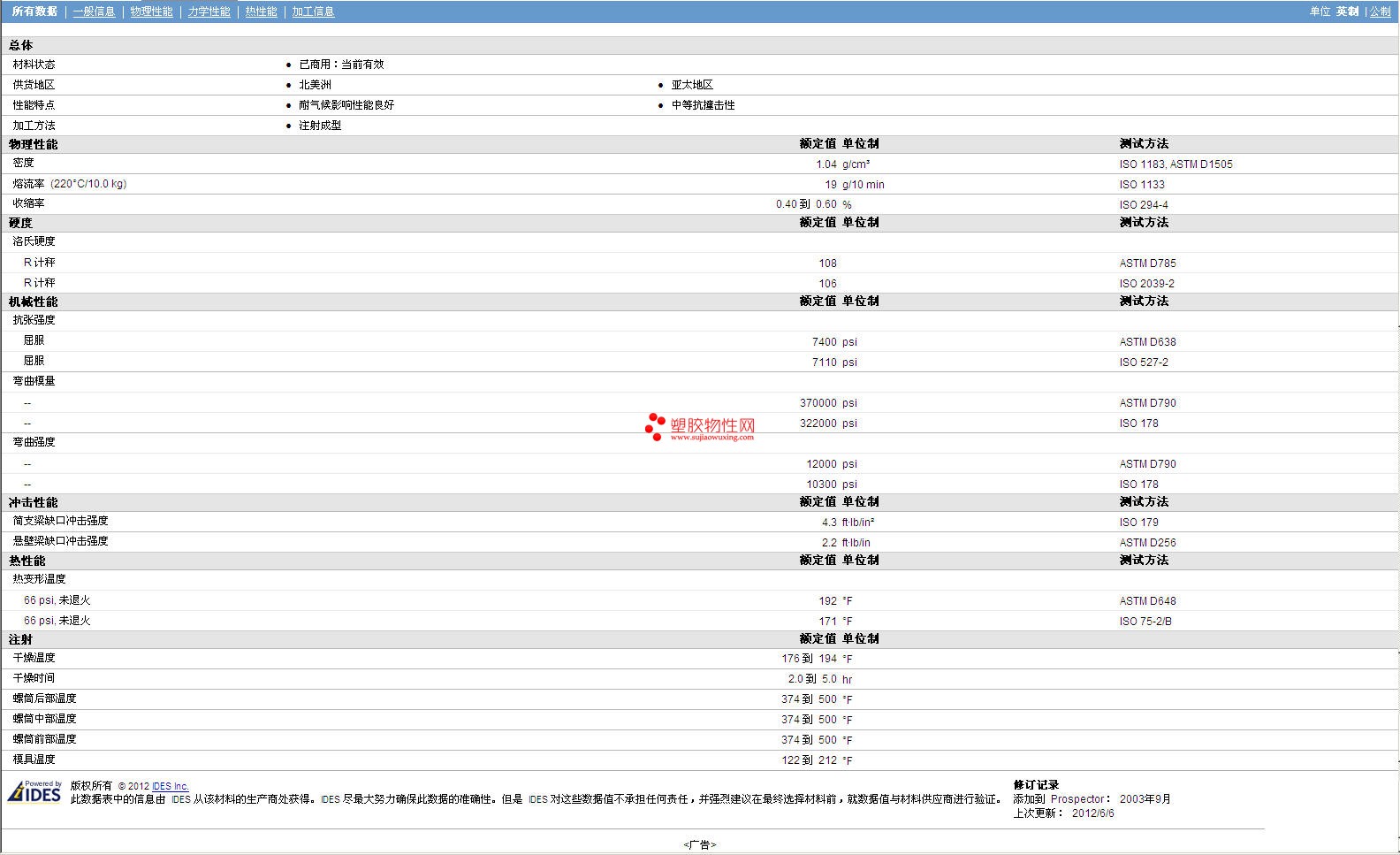
Task: Click the 模具温度 label
Action: [x=34, y=760]
